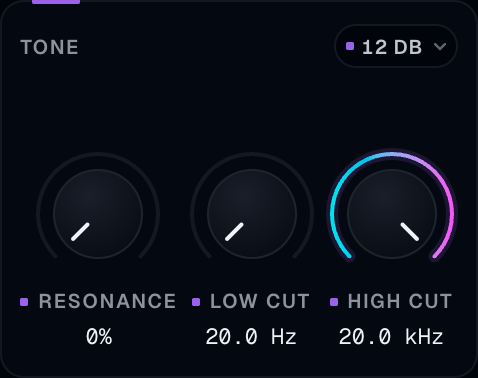Click the LOW CUT label text

[260, 301]
